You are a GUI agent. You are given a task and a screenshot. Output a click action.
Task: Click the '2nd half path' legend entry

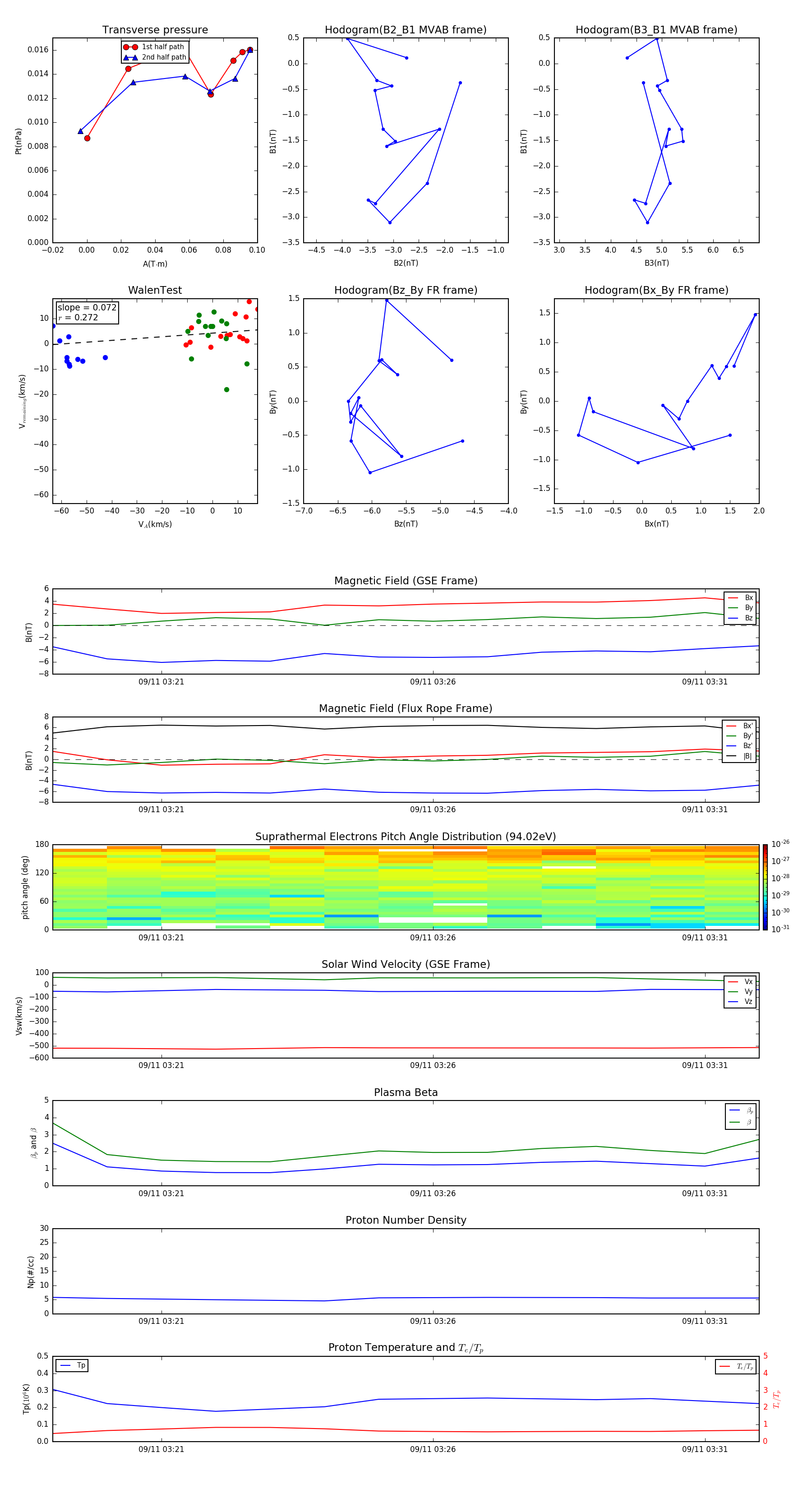coord(155,57)
